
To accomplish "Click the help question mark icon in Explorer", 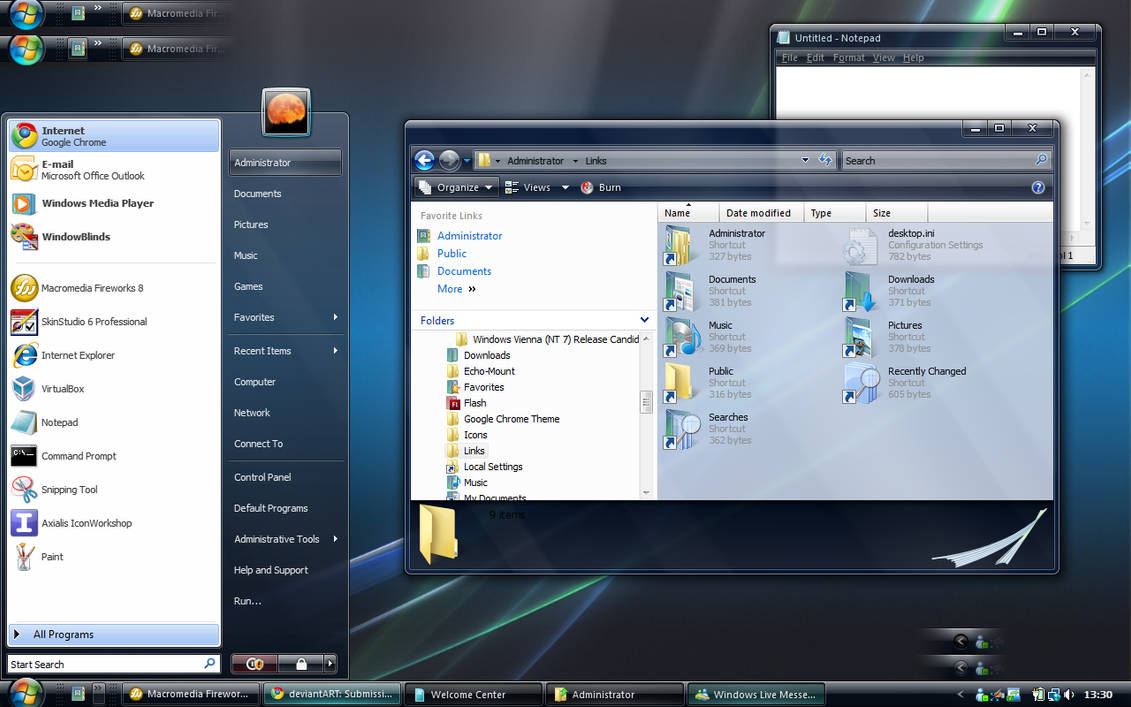I will 1038,187.
